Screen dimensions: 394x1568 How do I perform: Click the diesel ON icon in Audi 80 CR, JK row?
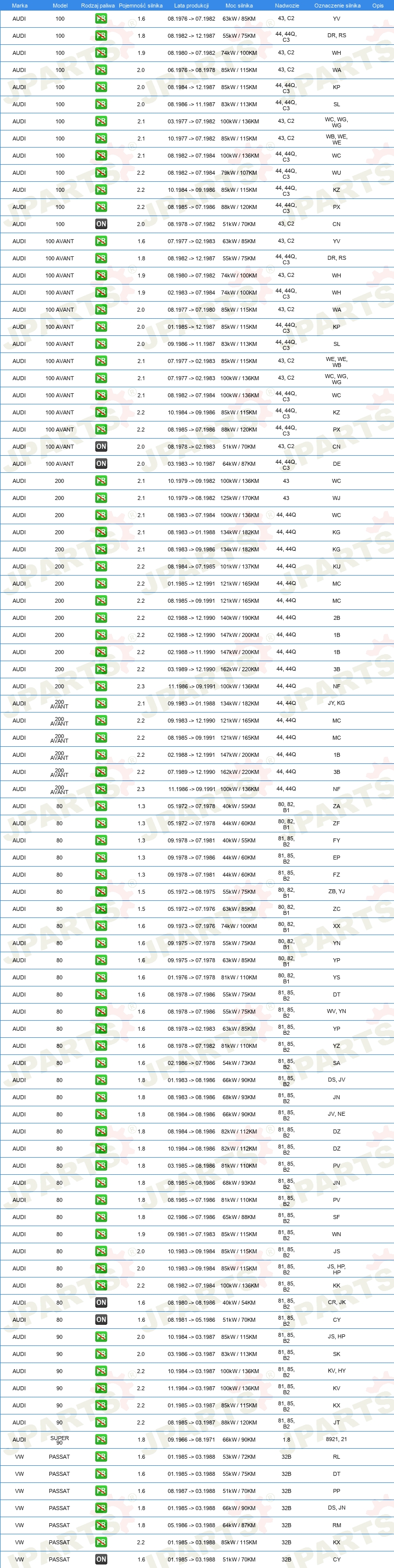[x=101, y=1303]
